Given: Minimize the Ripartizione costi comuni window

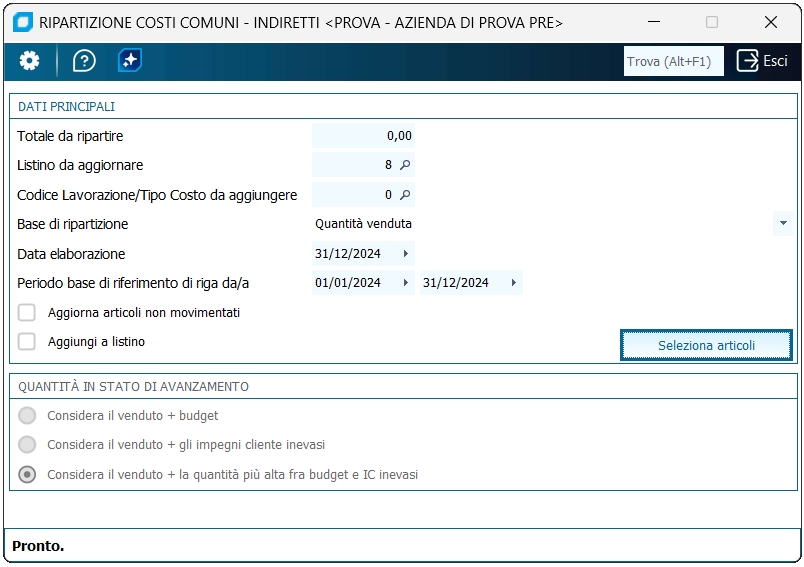Looking at the screenshot, I should click(654, 22).
